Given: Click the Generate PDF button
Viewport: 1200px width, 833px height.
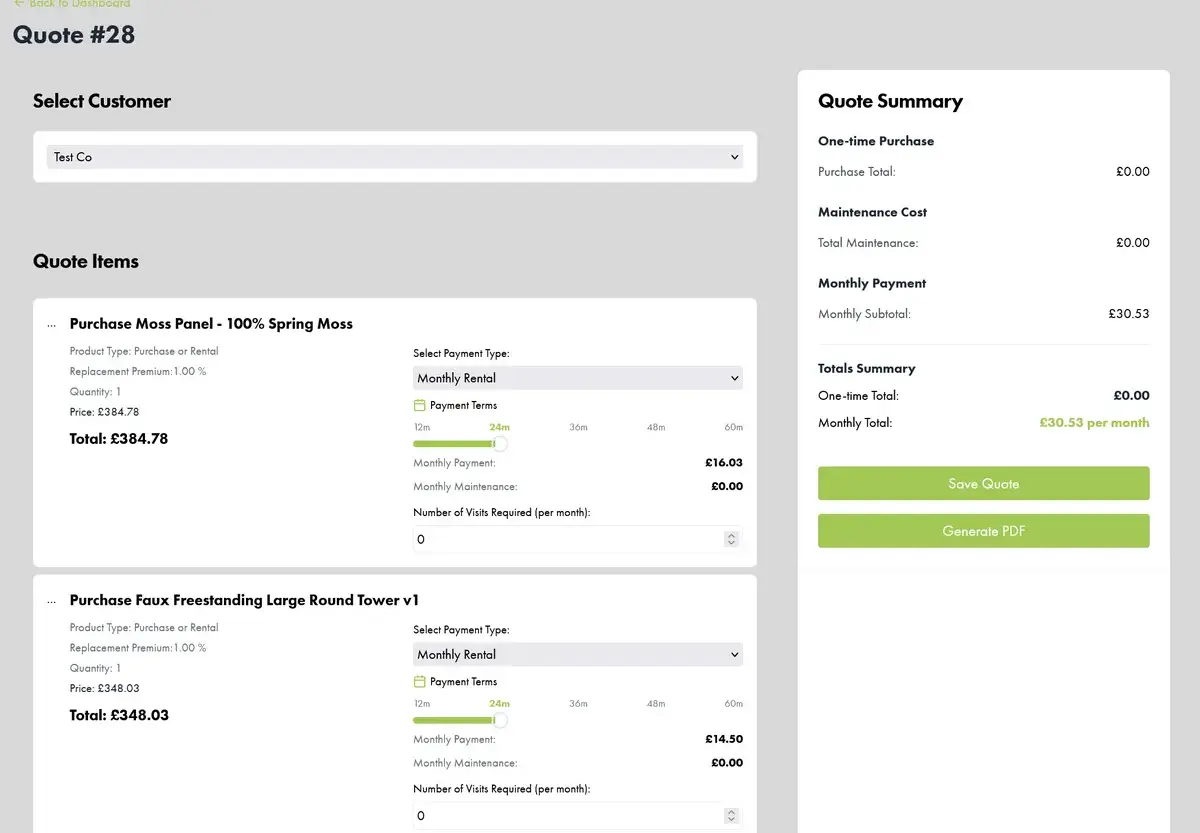Looking at the screenshot, I should coord(983,531).
